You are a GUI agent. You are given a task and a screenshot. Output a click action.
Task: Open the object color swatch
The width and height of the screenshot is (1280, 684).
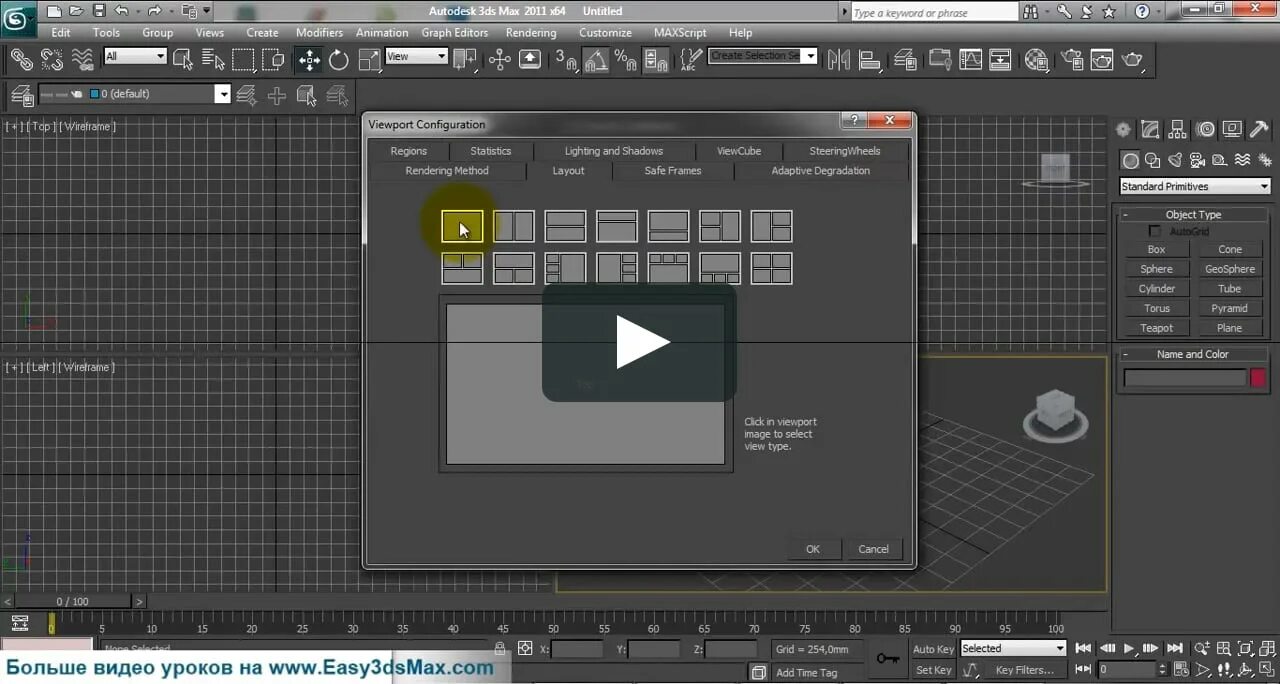(x=1258, y=377)
